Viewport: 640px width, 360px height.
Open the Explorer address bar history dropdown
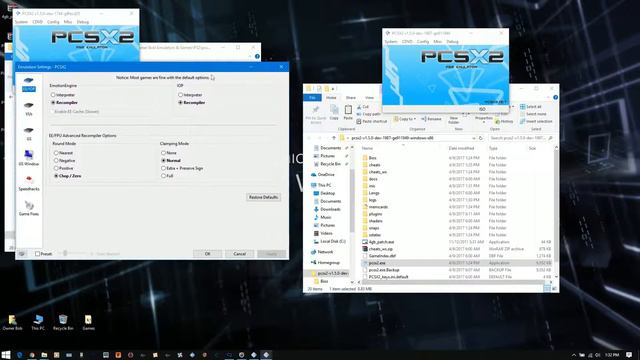tap(473, 138)
